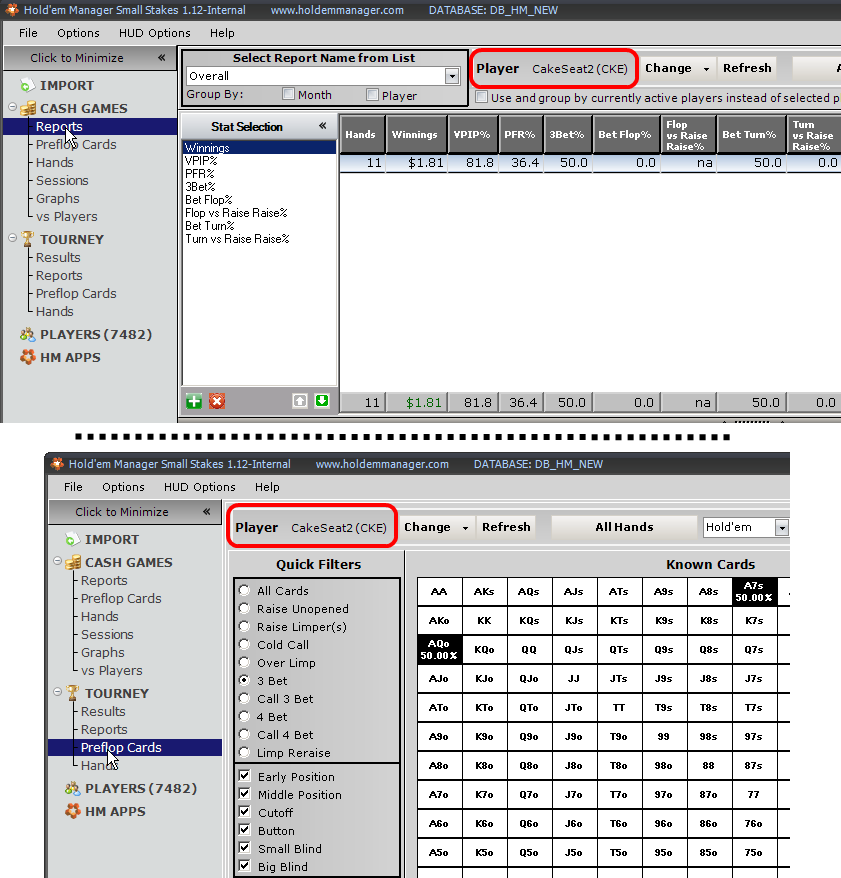Click PLAYERS (7482) icon in bottom window
Viewport: 841px width, 878px height.
coord(73,789)
